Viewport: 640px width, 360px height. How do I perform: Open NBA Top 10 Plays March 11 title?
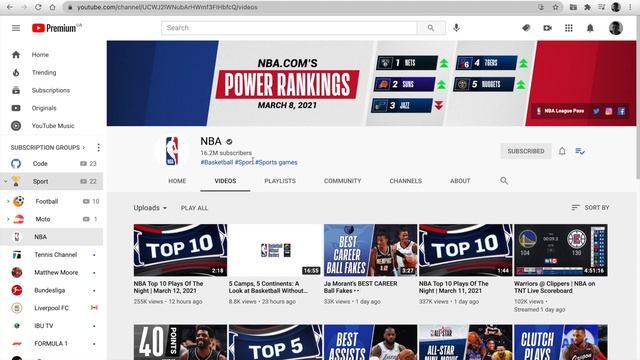453,287
